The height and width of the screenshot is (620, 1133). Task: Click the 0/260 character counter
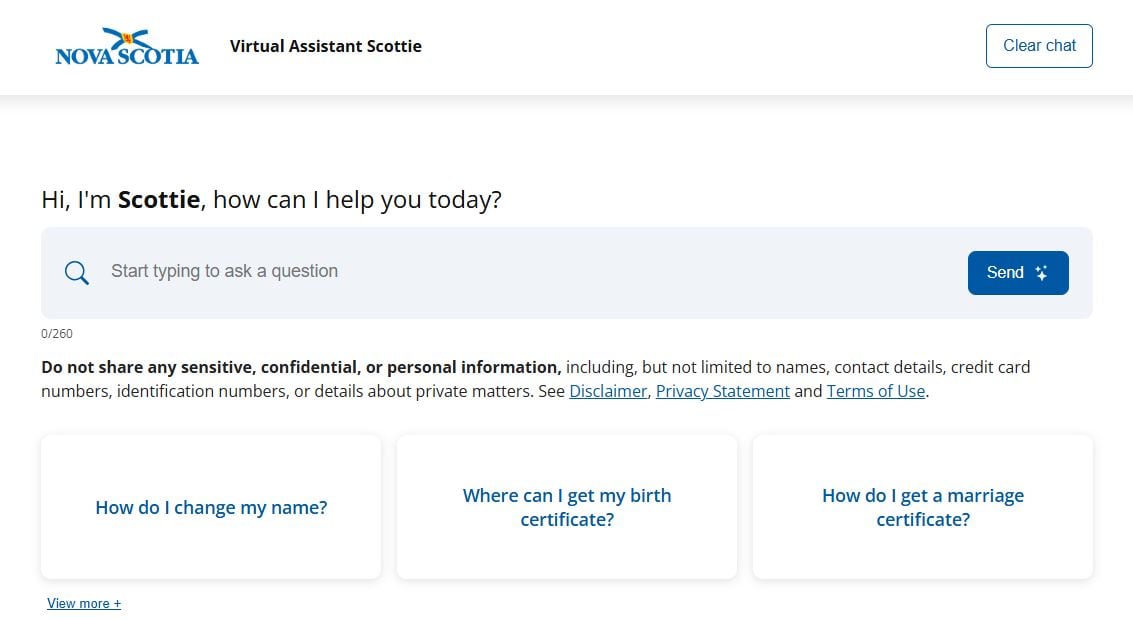click(57, 333)
